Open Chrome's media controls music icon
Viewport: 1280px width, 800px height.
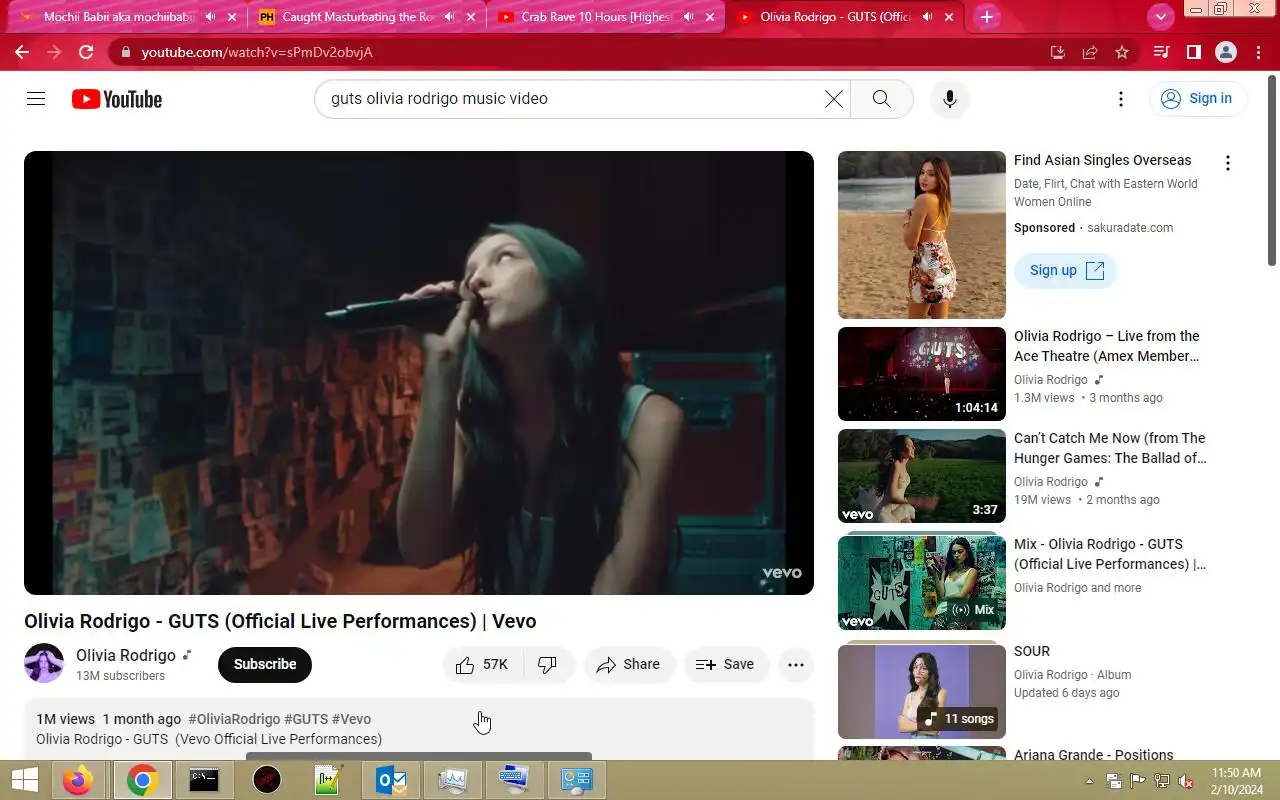[1161, 52]
